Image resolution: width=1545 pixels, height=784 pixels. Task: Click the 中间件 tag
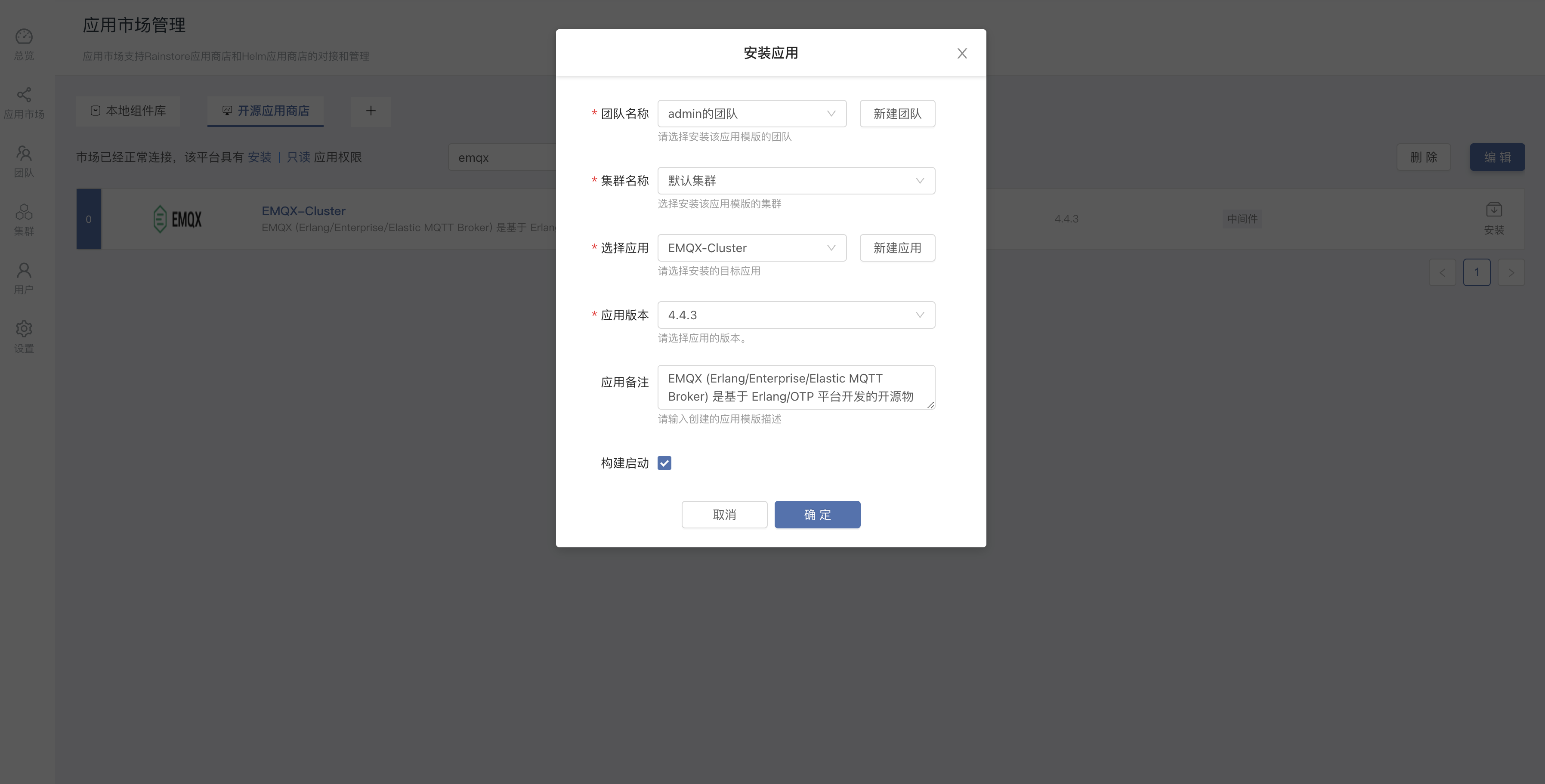tap(1242, 219)
